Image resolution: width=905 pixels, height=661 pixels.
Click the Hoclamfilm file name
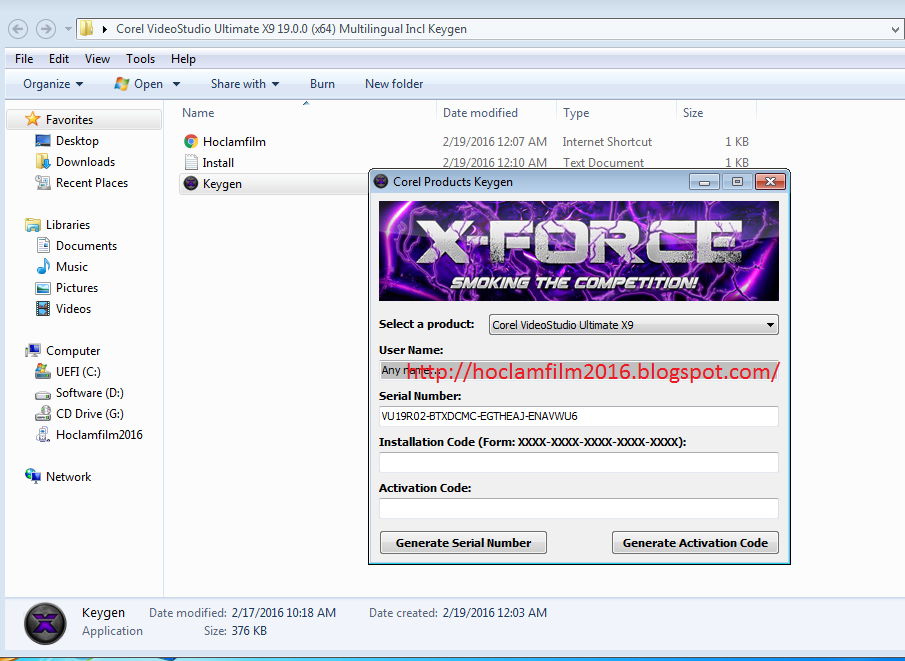point(234,142)
